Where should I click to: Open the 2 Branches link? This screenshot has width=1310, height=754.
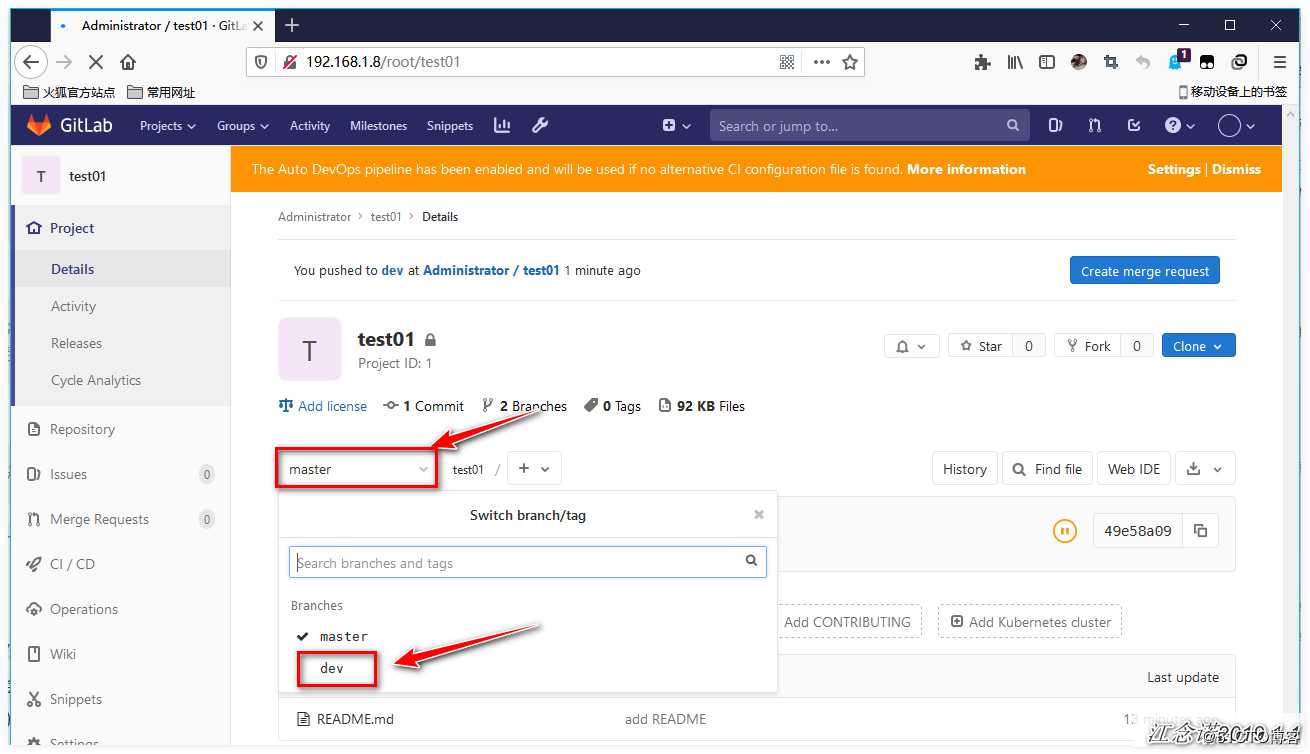pyautogui.click(x=524, y=406)
